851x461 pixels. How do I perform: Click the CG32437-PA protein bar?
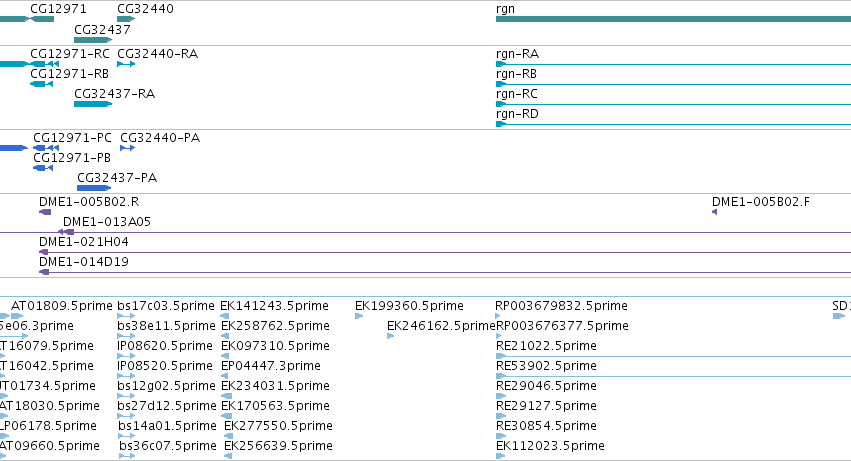(x=94, y=188)
